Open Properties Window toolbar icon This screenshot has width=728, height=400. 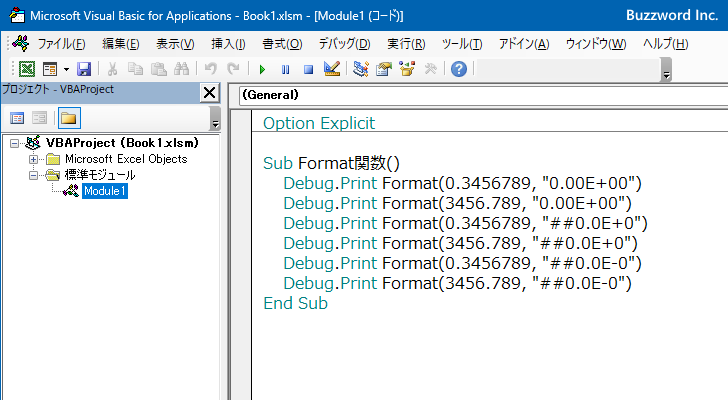pos(384,69)
